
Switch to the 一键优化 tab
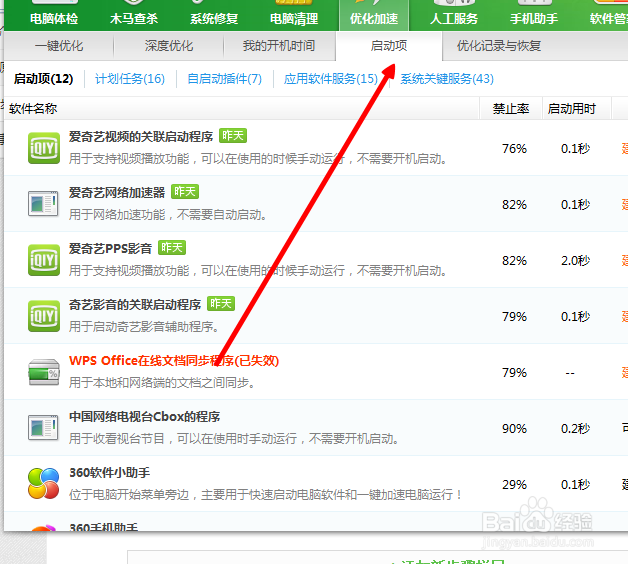click(x=59, y=46)
